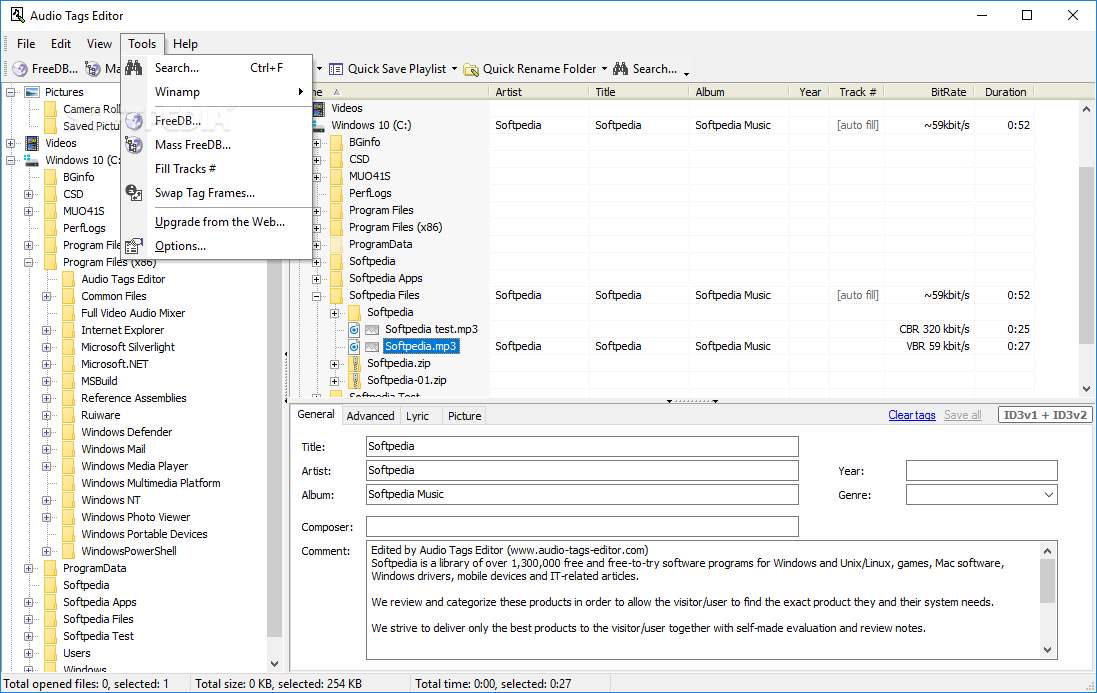Viewport: 1097px width, 693px height.
Task: Select Full Video Audio Mixer folder
Action: 133,313
